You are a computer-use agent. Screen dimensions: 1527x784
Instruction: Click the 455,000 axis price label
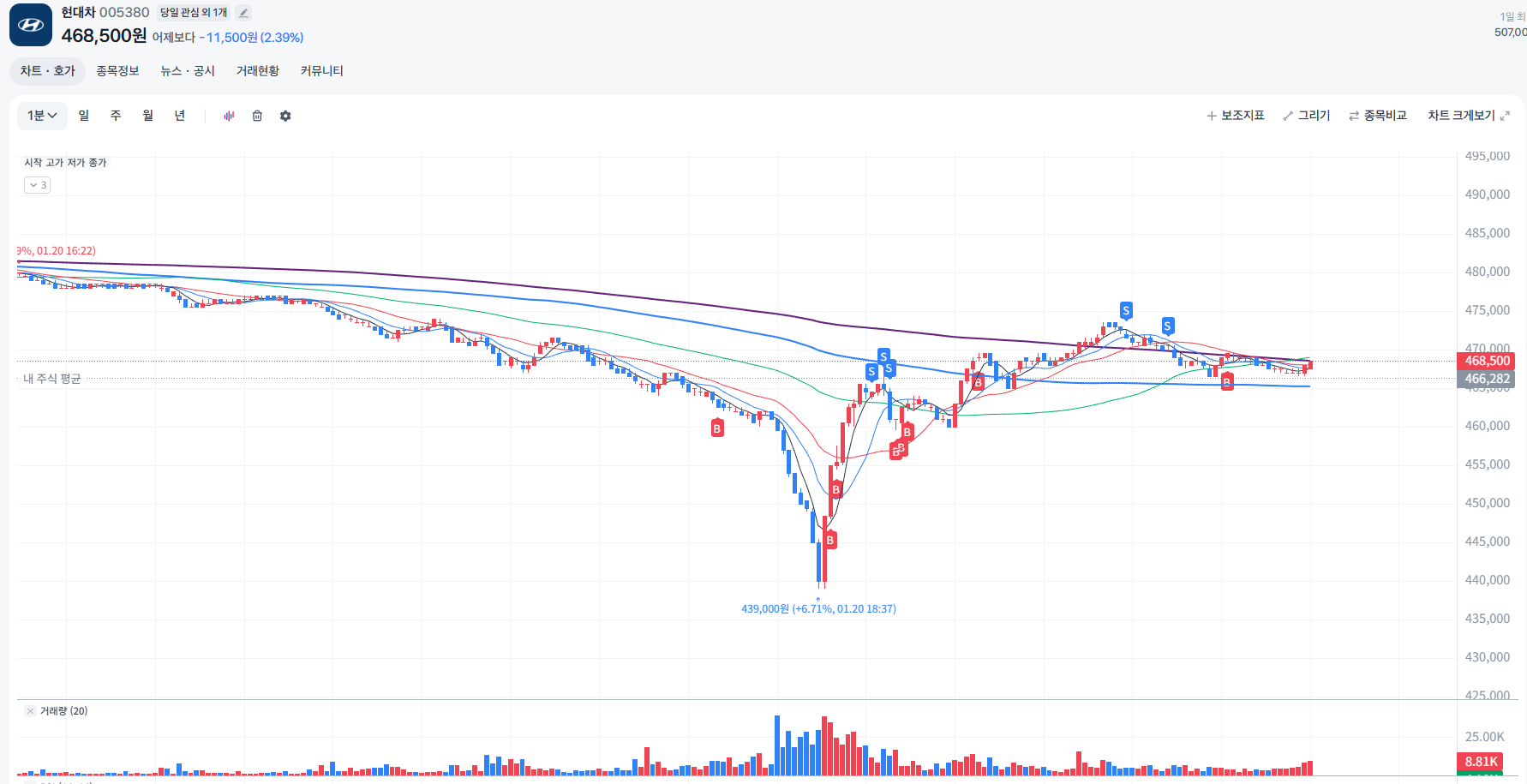click(1487, 464)
